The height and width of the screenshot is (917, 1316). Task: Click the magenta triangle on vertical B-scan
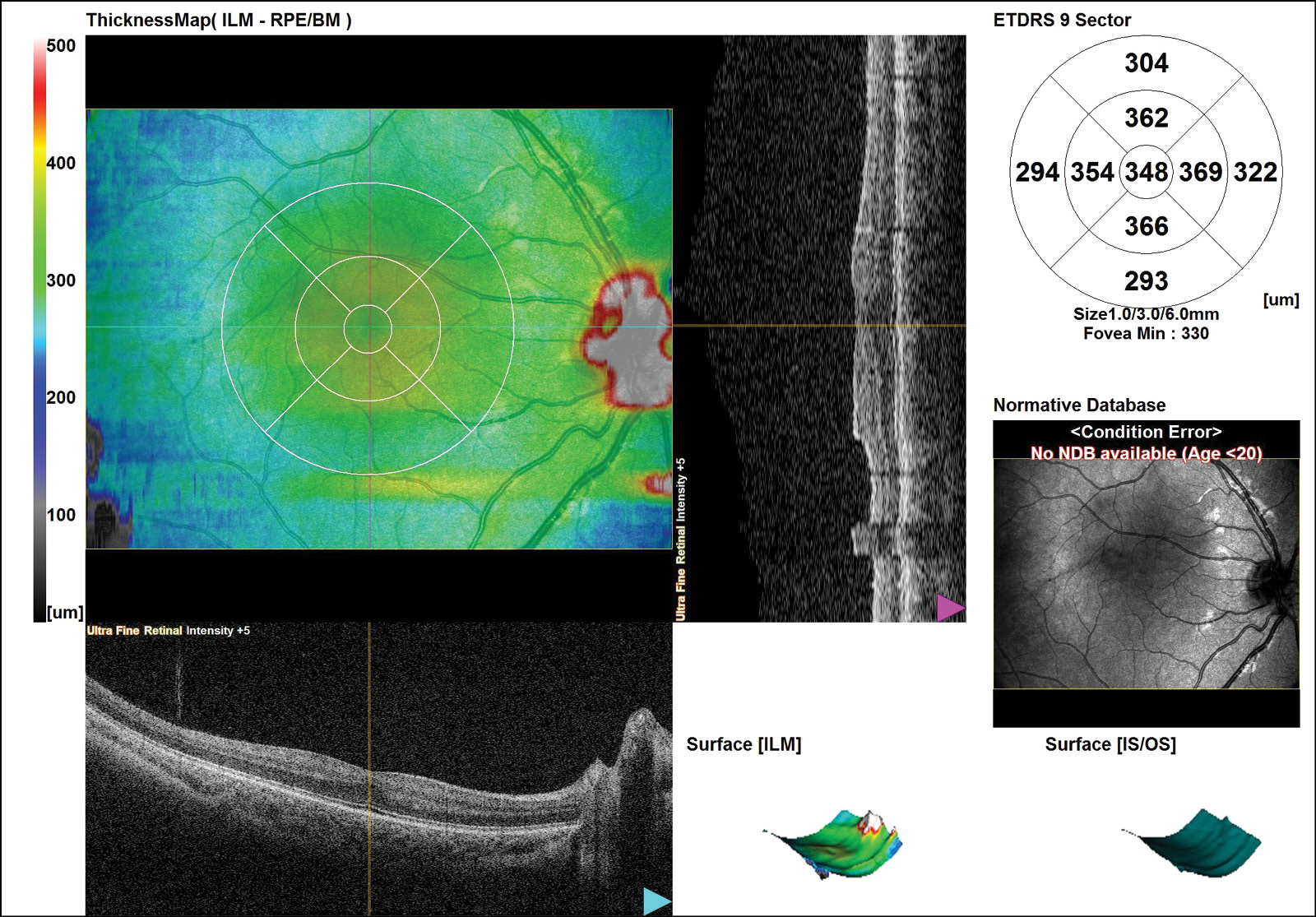point(949,609)
